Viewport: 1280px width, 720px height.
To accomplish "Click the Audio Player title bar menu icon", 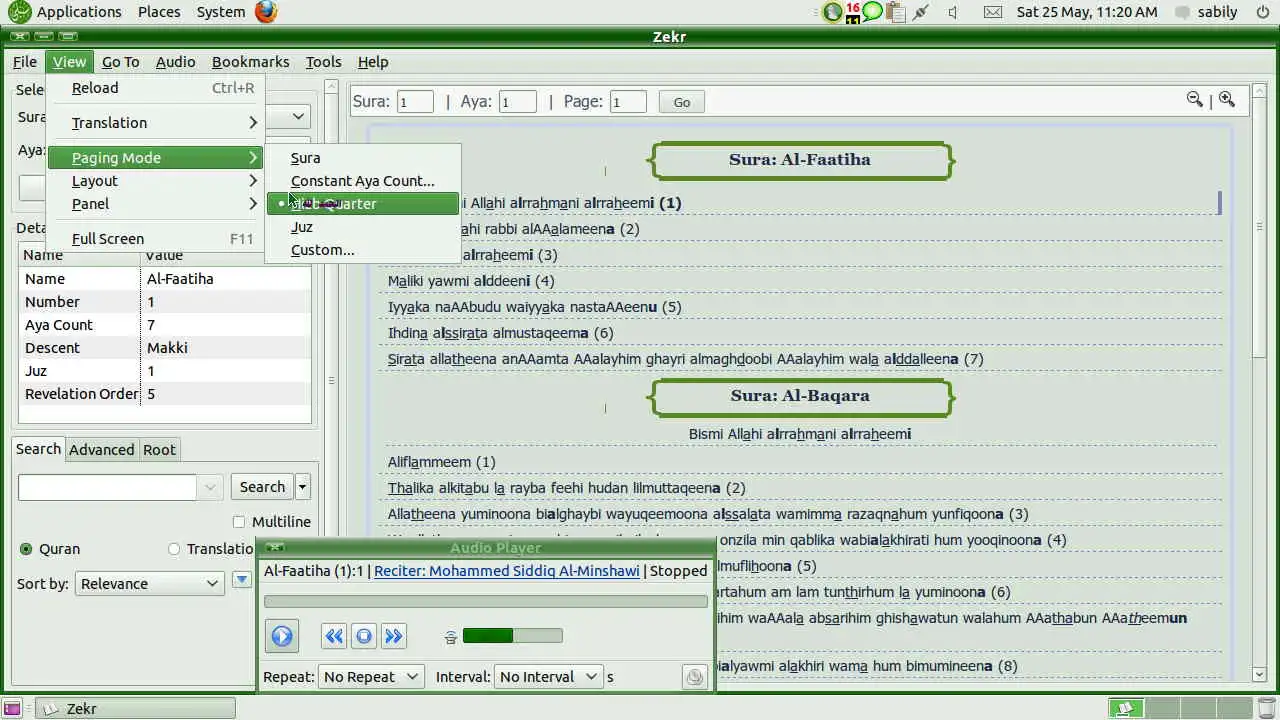I will 275,547.
